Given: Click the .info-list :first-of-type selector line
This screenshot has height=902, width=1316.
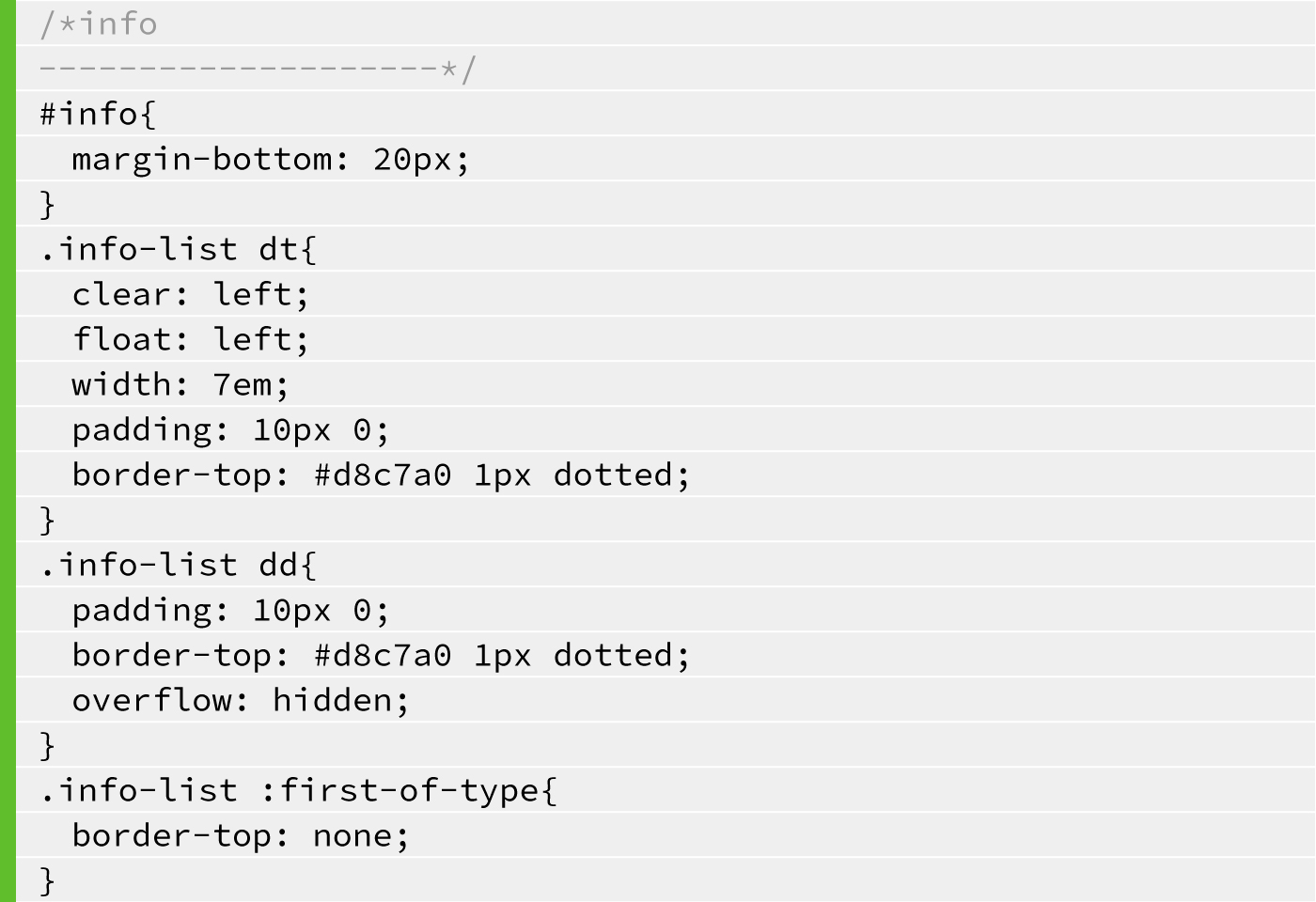Looking at the screenshot, I should [x=299, y=790].
